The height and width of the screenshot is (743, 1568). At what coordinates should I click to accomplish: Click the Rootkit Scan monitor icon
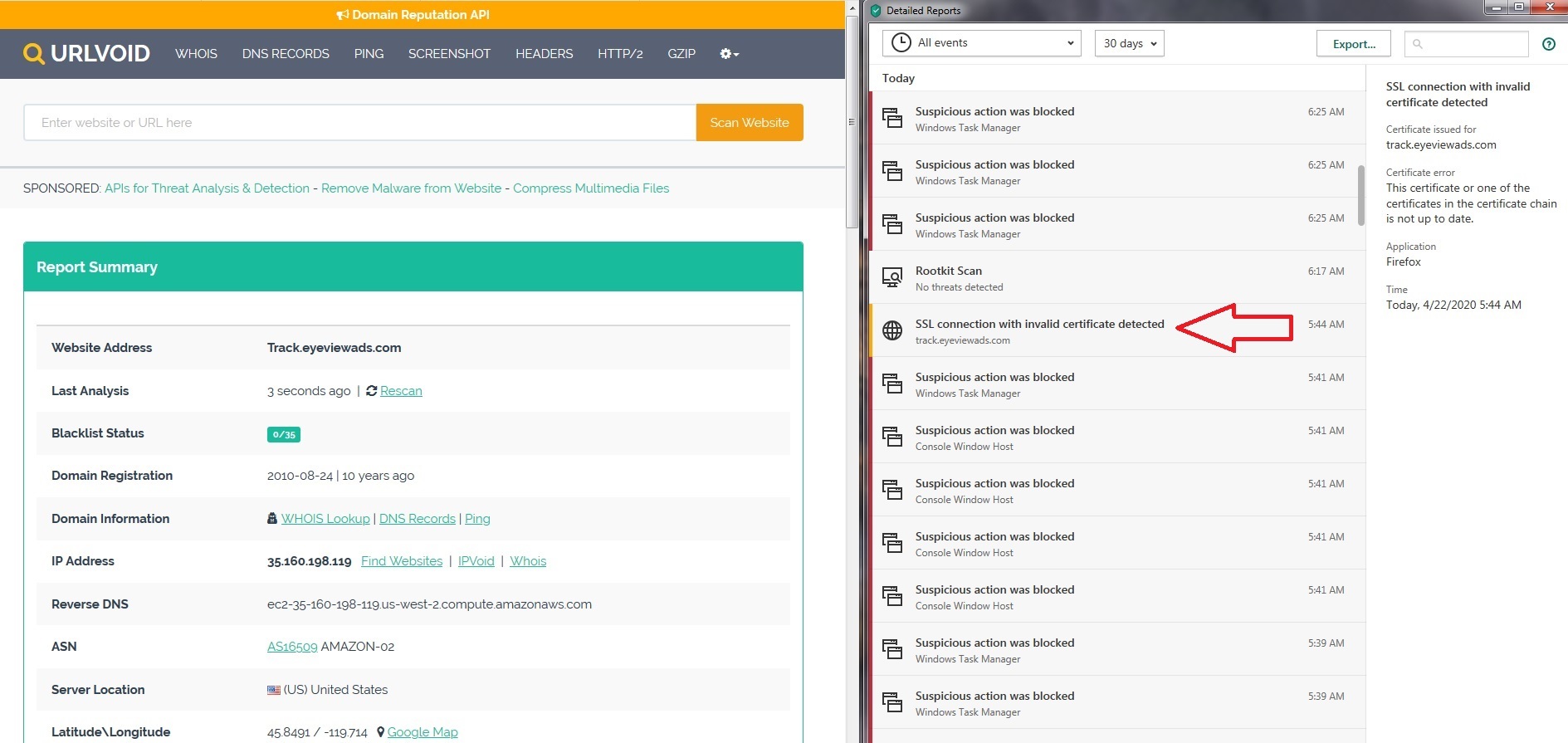[892, 277]
